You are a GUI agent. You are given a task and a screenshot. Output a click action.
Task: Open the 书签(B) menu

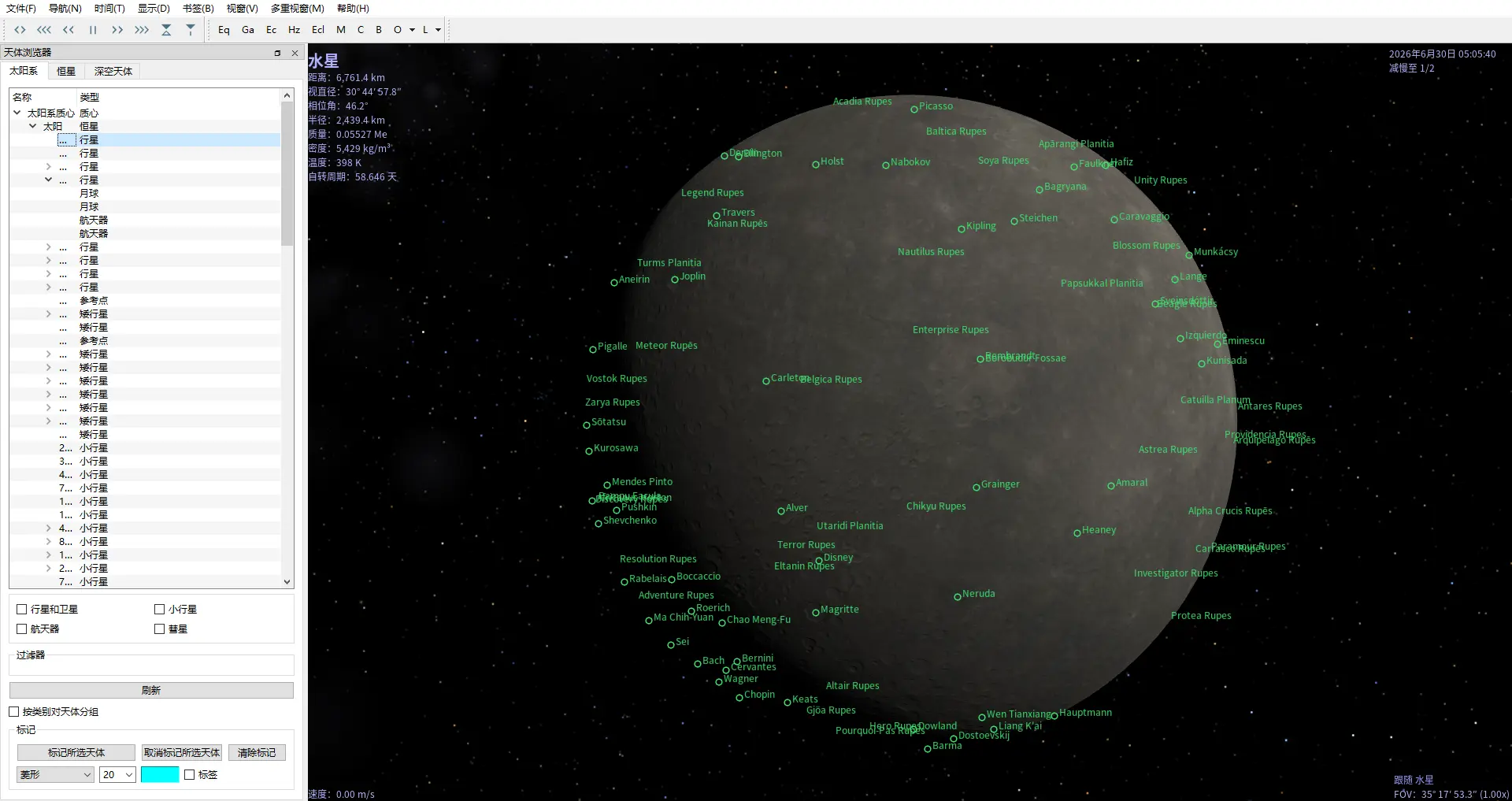click(x=198, y=9)
